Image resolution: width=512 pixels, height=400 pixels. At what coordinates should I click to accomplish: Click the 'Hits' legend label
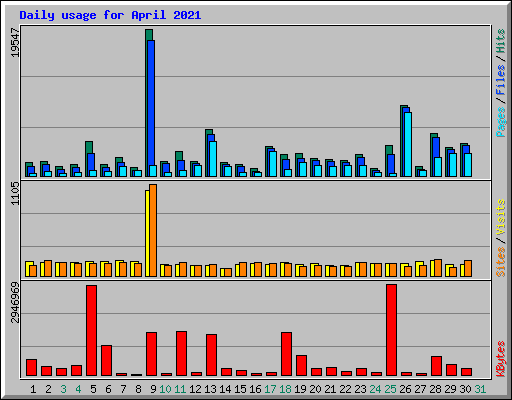[501, 41]
